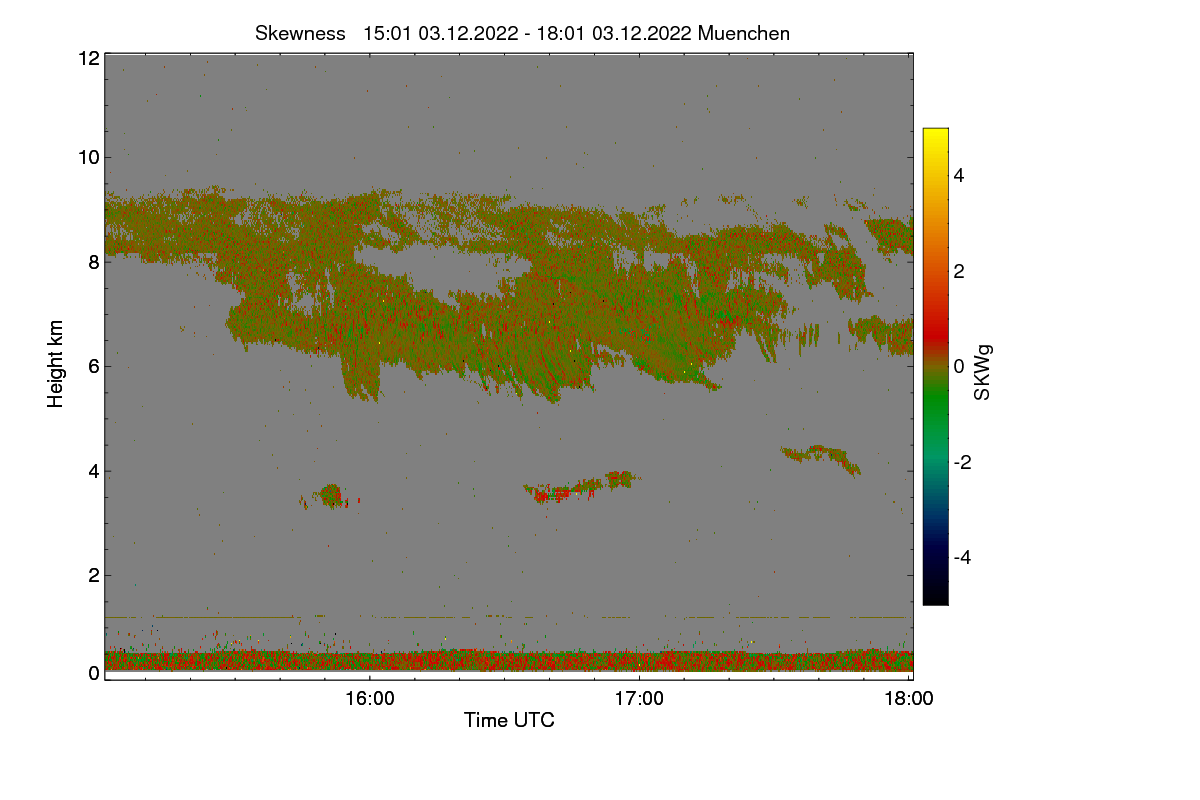Click the small cloud patch near 3.5 km before 16:00
This screenshot has width=1200, height=800.
click(330, 496)
